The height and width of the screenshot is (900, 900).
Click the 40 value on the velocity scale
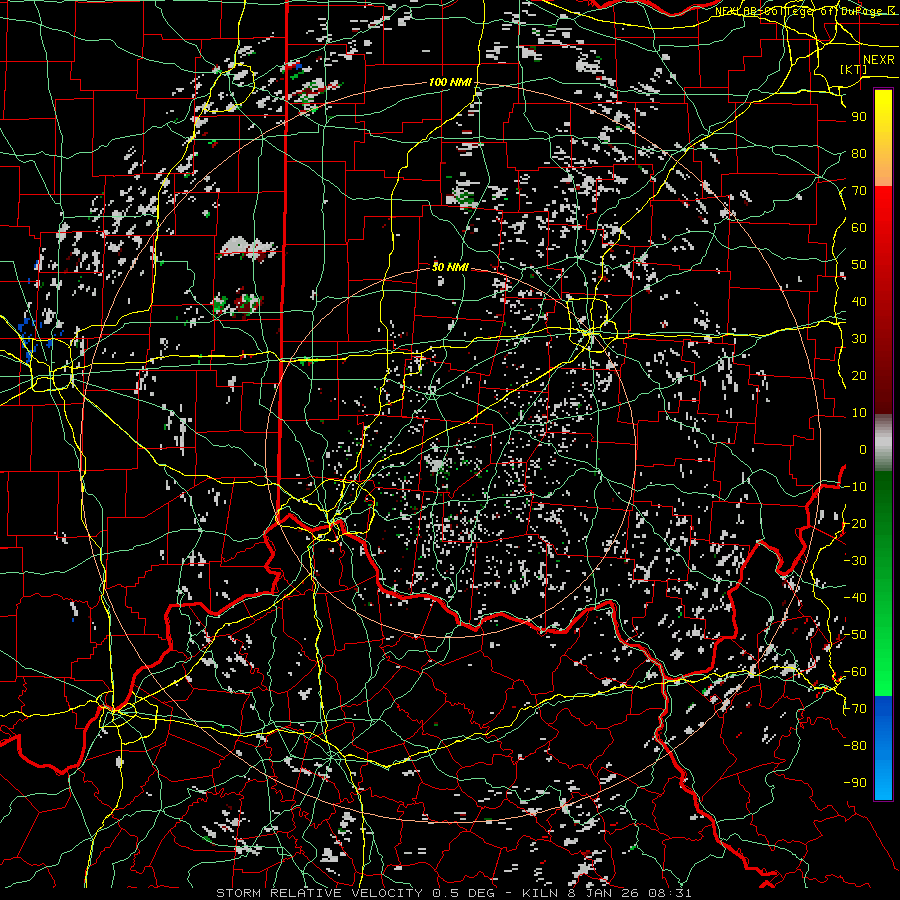point(859,302)
